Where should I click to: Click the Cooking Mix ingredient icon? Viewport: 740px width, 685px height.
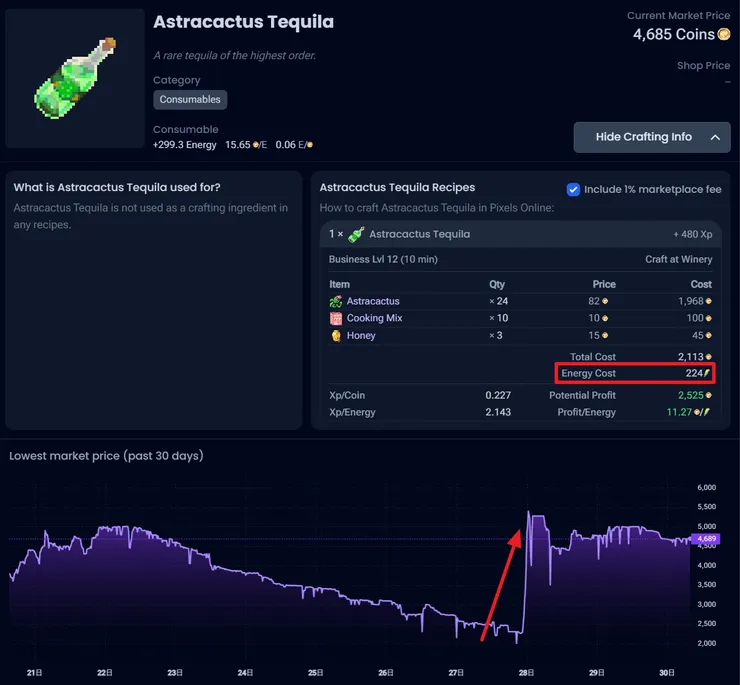[336, 319]
